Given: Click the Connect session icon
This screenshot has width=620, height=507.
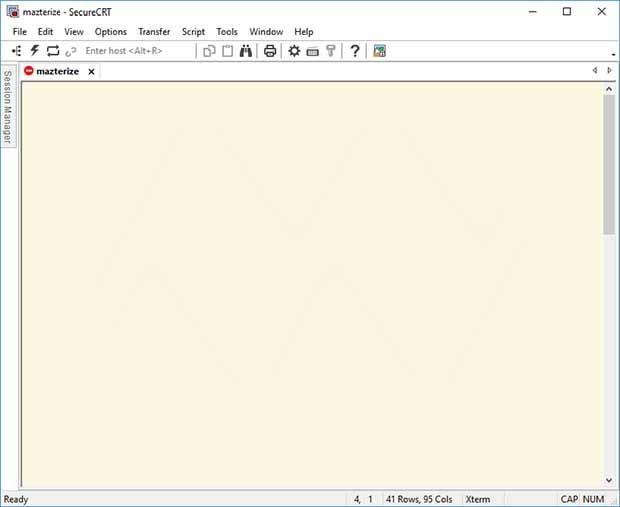Looking at the screenshot, I should coord(16,51).
